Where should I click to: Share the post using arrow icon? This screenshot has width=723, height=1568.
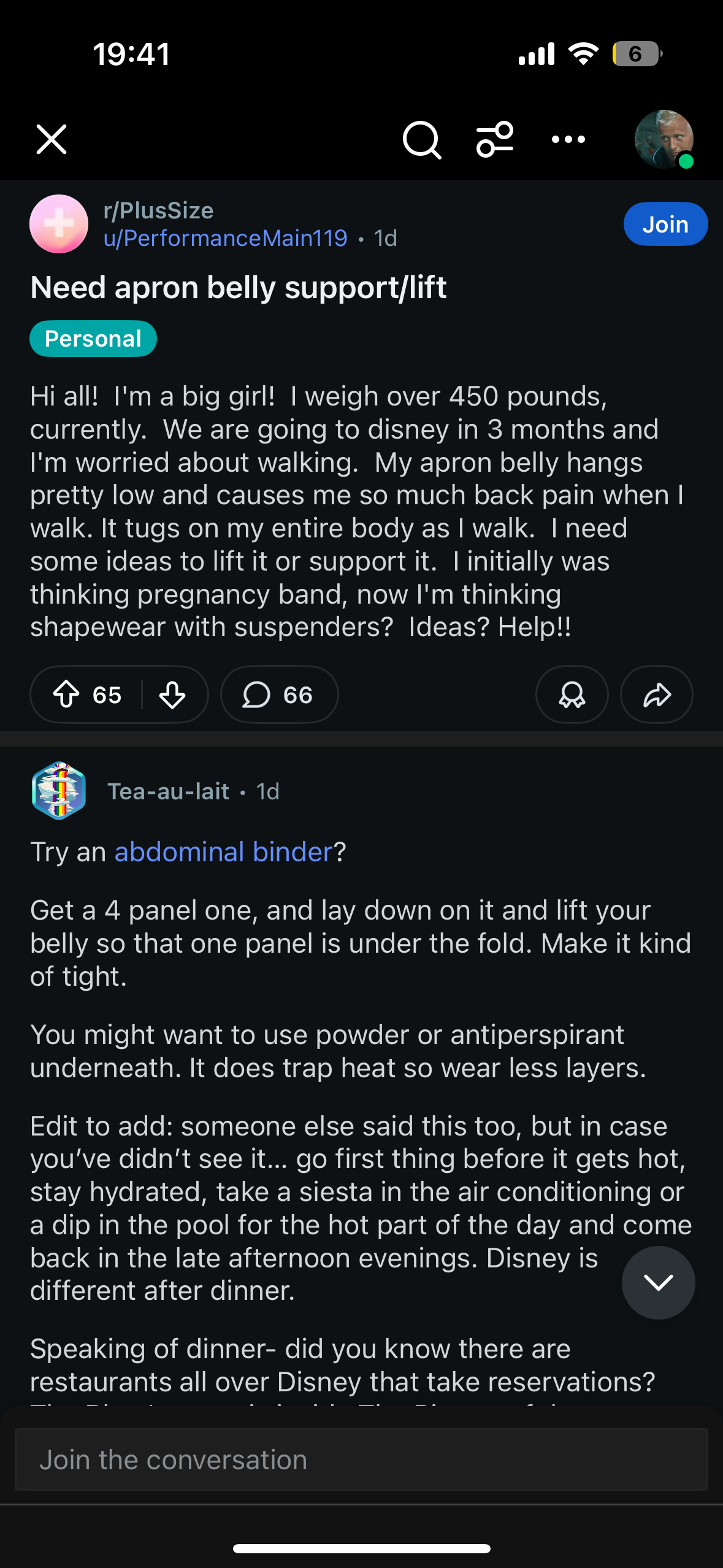click(x=657, y=695)
